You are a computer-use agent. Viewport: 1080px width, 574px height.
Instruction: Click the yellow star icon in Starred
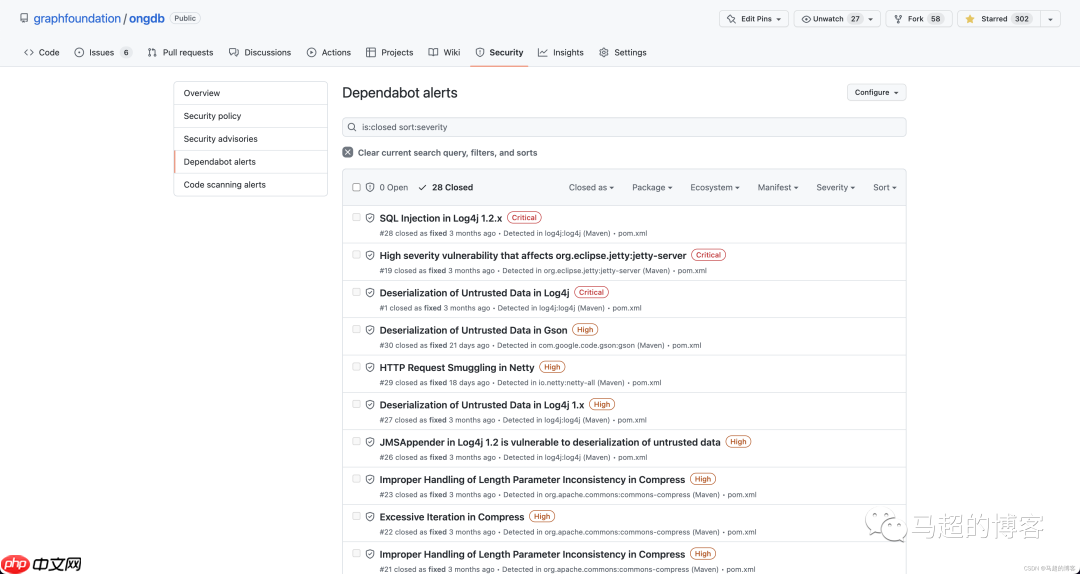pos(970,19)
